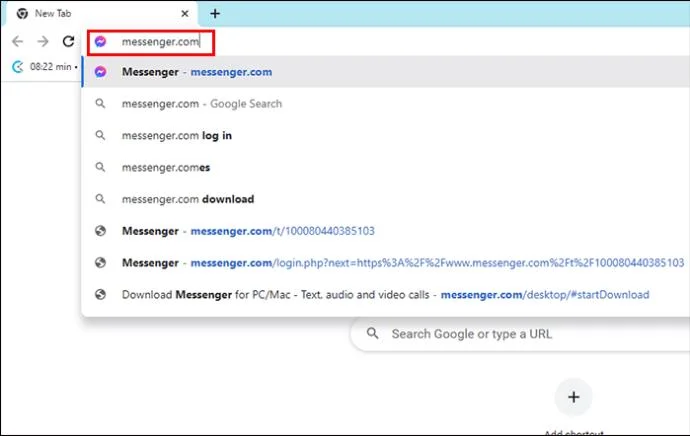
Task: Click the browser forward arrow
Action: click(43, 41)
